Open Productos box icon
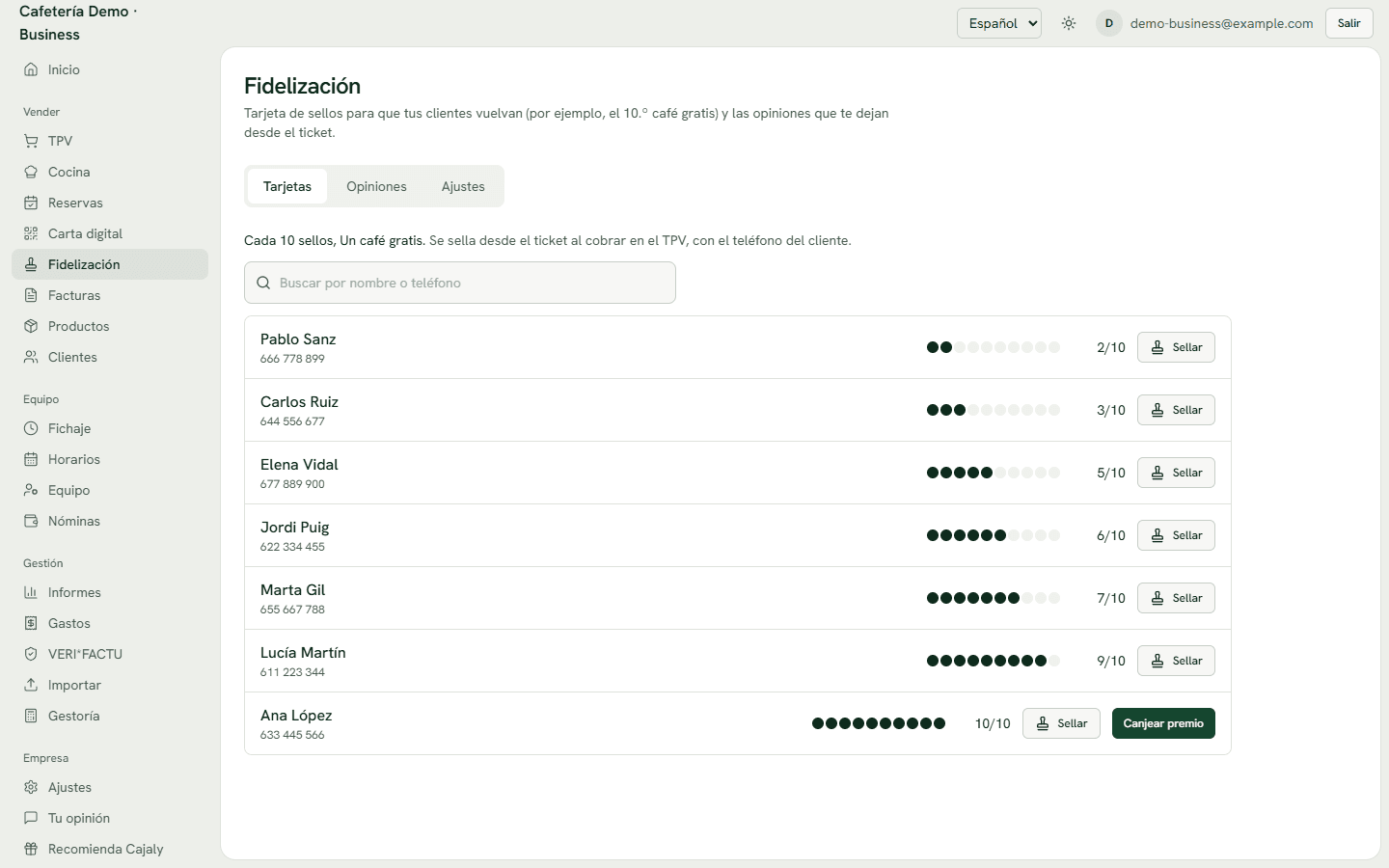This screenshot has height=868, width=1389. (x=31, y=326)
